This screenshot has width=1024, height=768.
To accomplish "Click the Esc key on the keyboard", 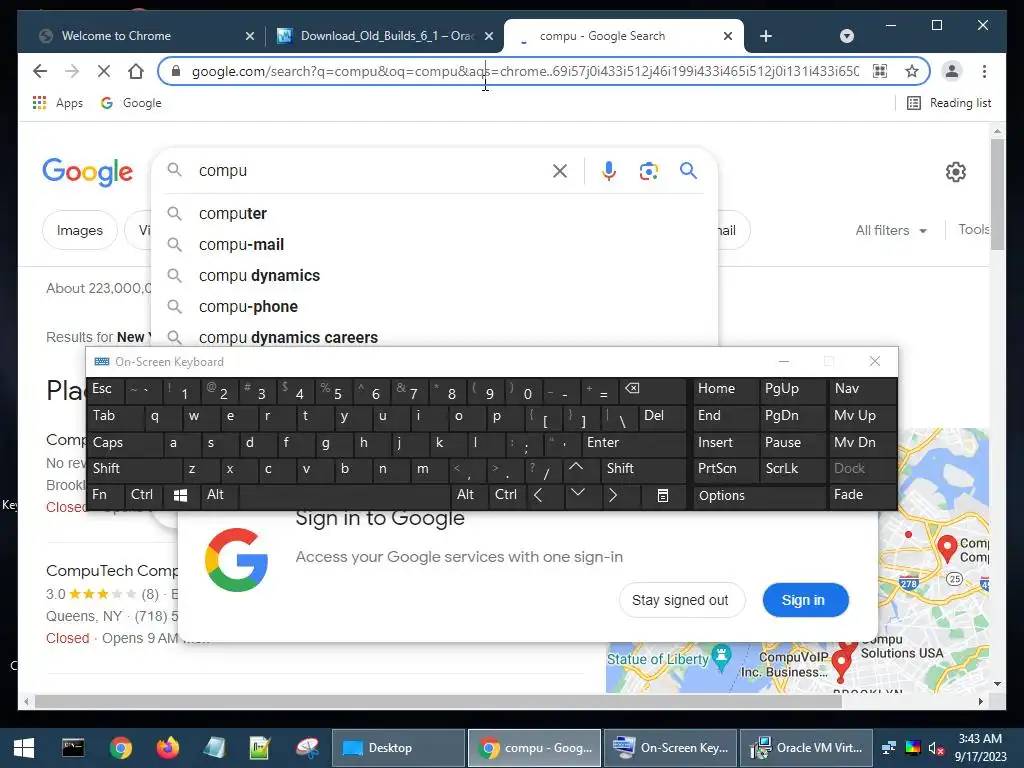I will tap(105, 389).
